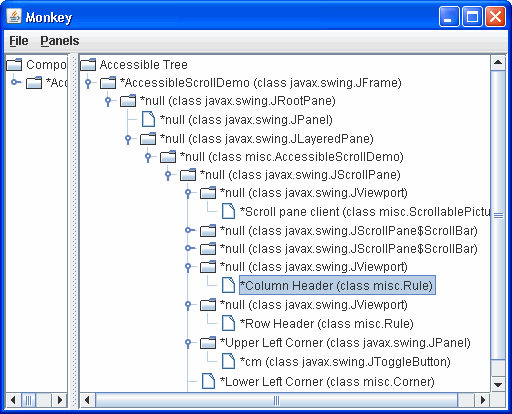The height and width of the screenshot is (414, 512).
Task: Expand the *Acc node in left panel
Action: (x=16, y=82)
